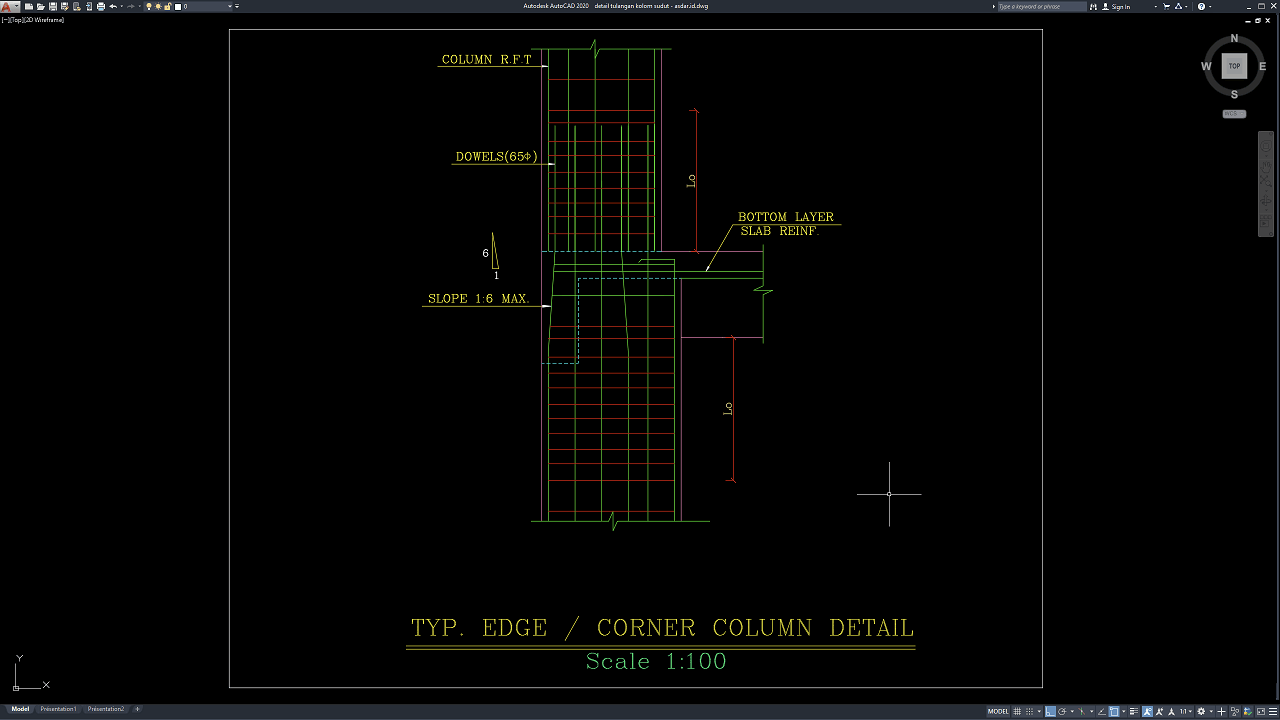This screenshot has height=720, width=1280.
Task: Toggle the drawing grid display in status bar
Action: pyautogui.click(x=1017, y=712)
